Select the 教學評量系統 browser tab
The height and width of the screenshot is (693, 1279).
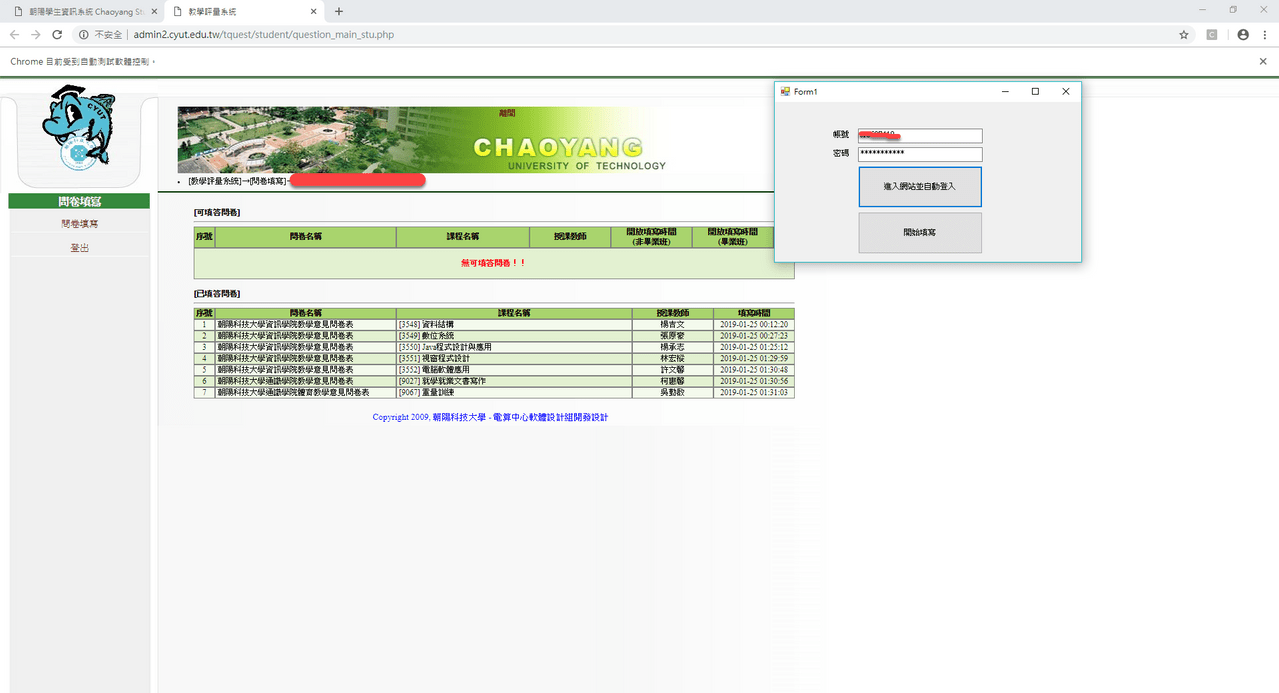tap(245, 11)
